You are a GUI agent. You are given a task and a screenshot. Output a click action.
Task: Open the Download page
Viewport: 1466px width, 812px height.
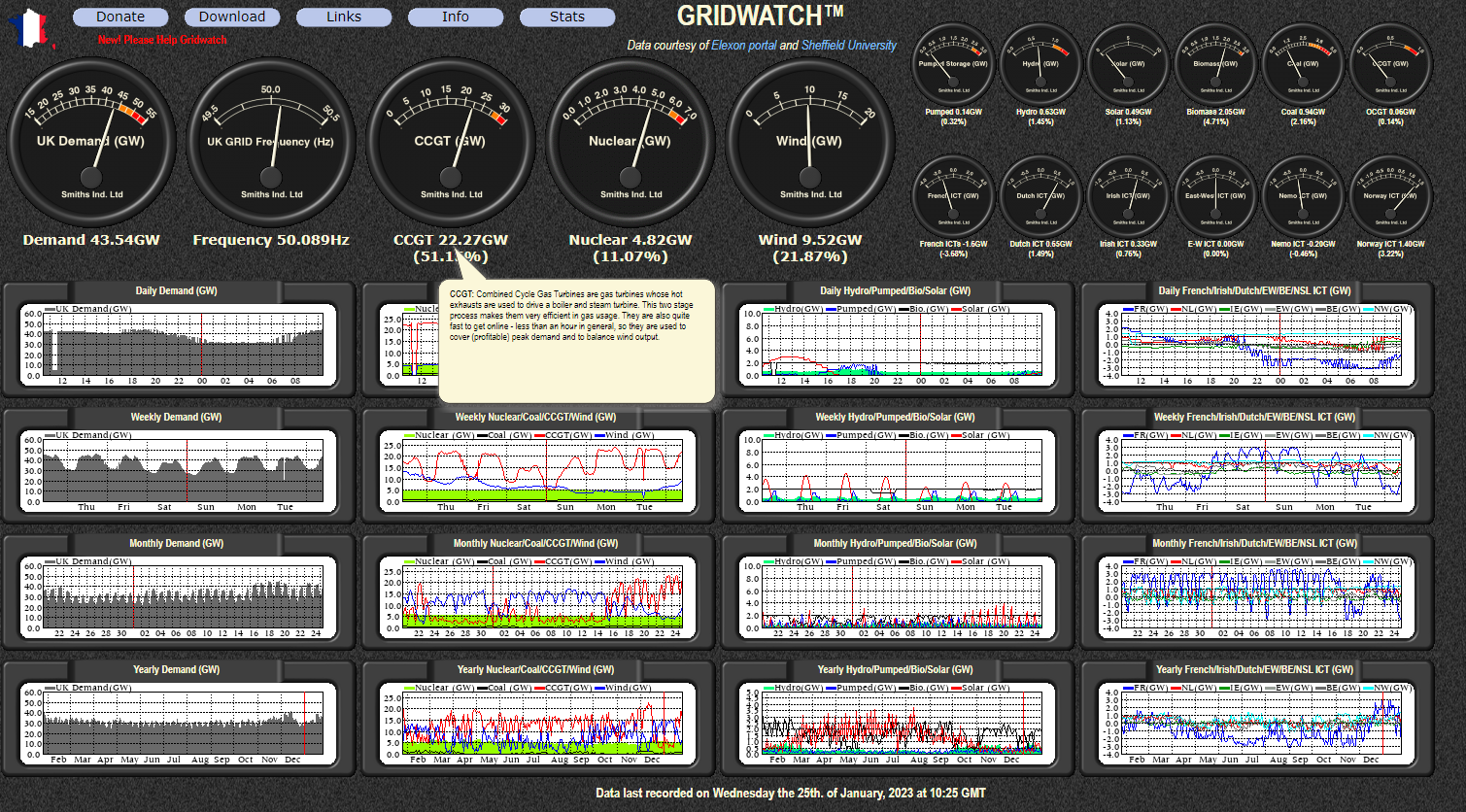(x=232, y=17)
